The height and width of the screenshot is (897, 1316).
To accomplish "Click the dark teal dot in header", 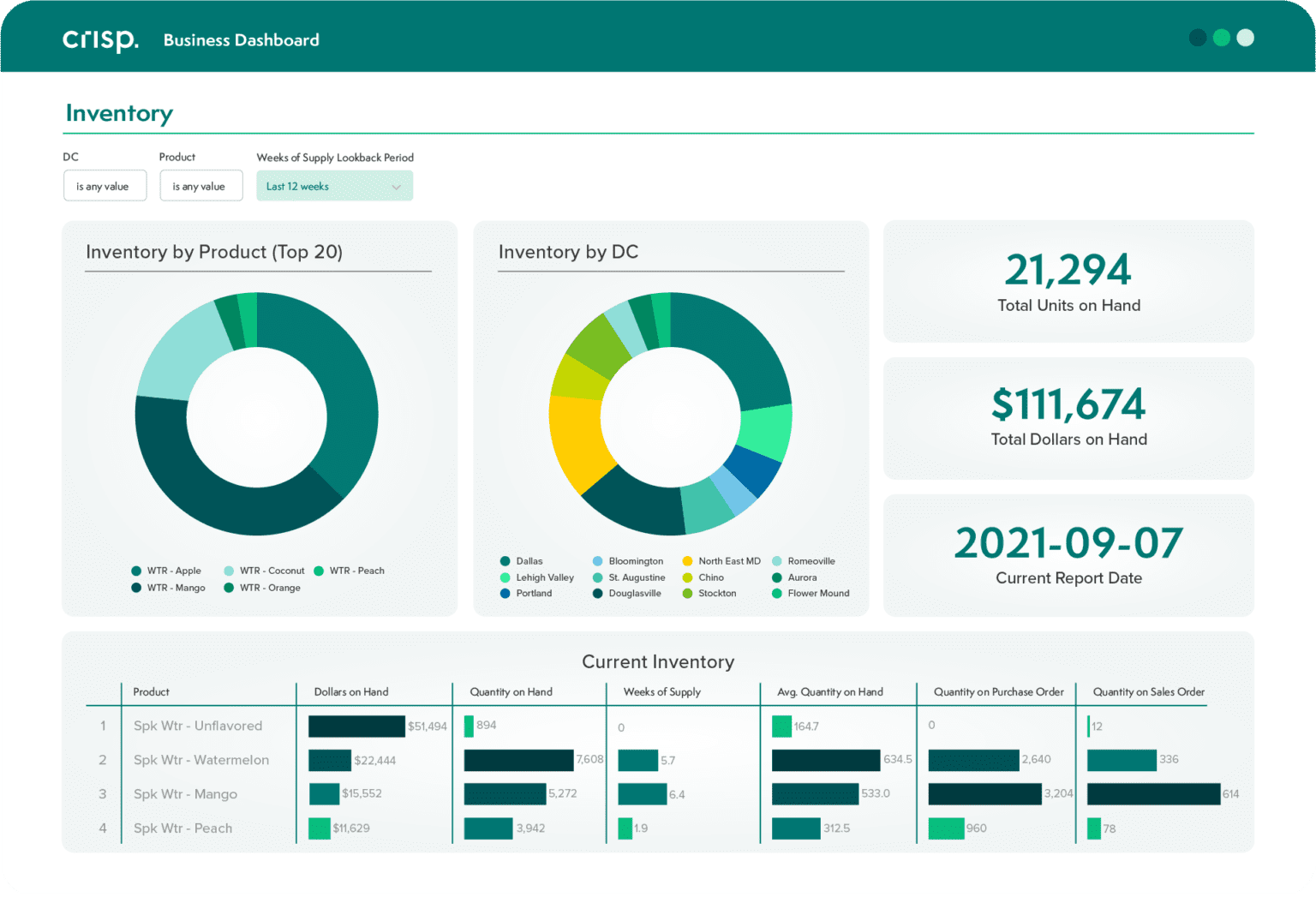I will click(x=1198, y=38).
